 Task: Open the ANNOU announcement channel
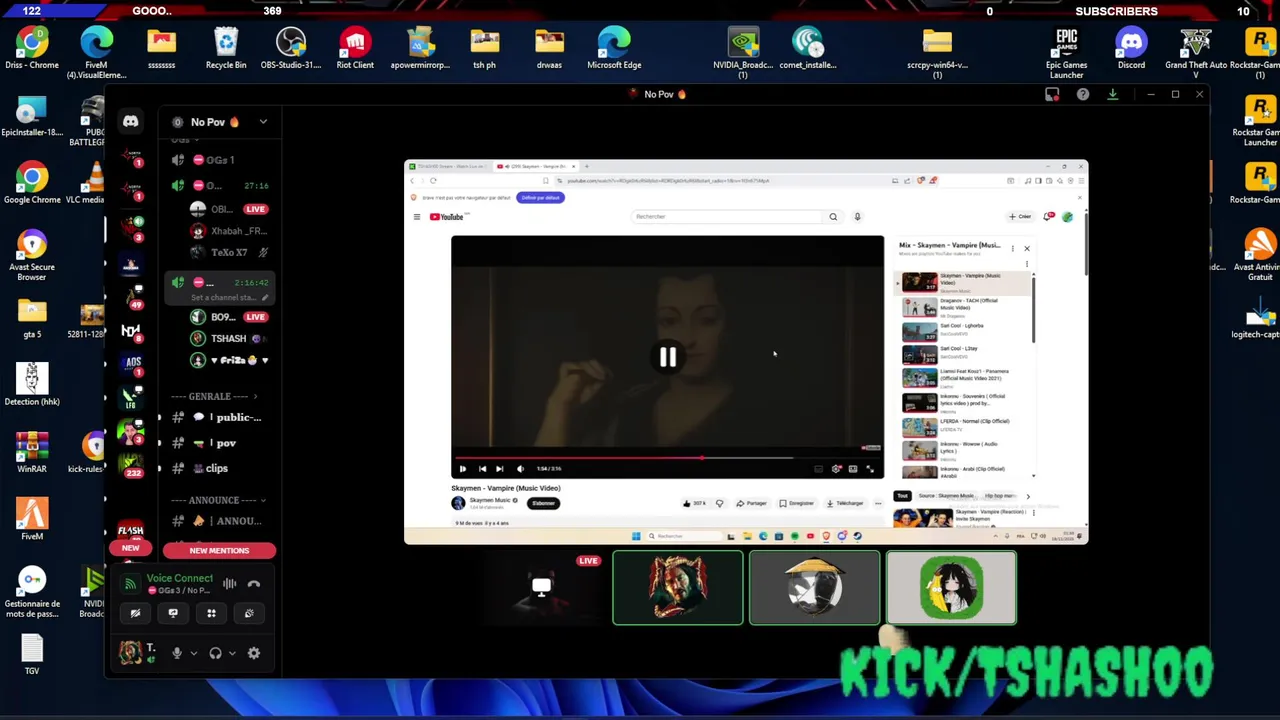point(218,521)
